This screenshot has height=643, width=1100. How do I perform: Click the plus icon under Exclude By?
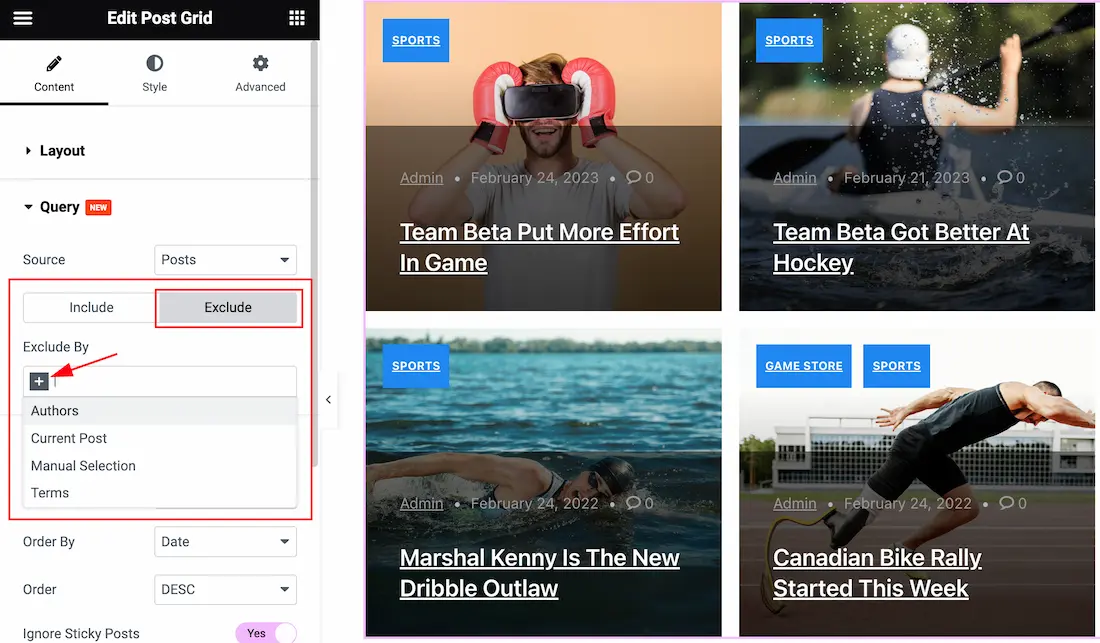[x=39, y=381]
